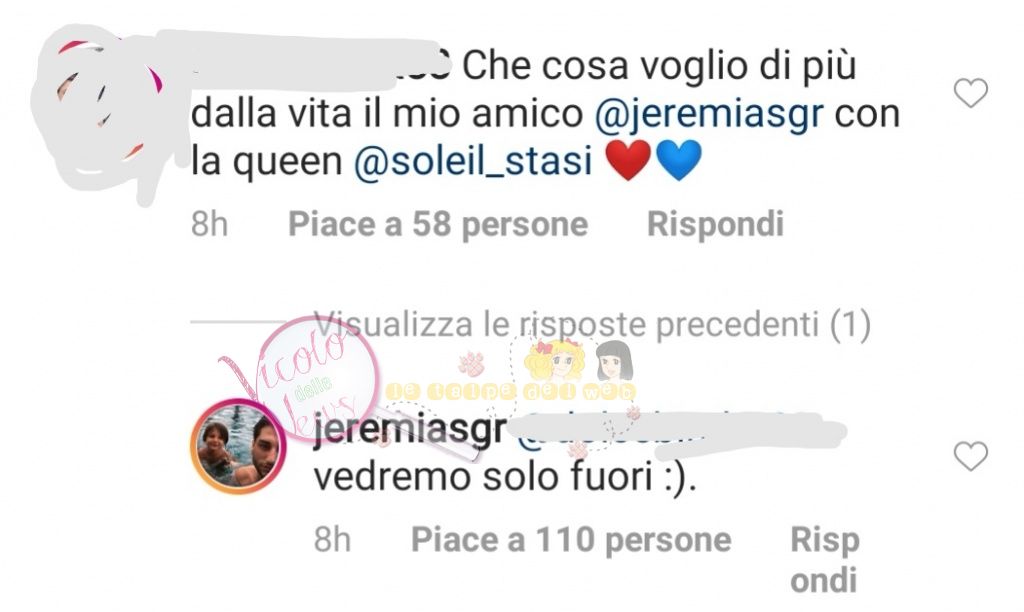1024x612 pixels.
Task: Click the blonde cartoon girl watermark icon
Action: coord(555,360)
